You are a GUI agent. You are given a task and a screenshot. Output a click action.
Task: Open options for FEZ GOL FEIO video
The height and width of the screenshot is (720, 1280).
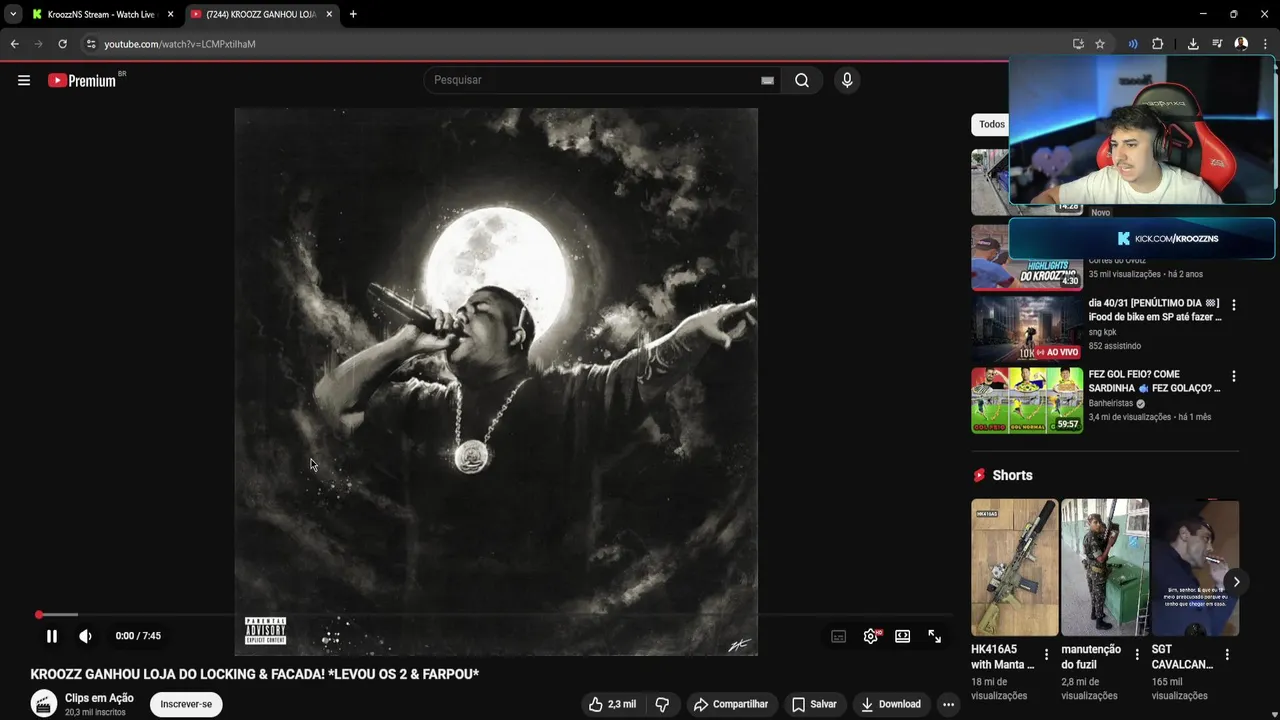click(x=1234, y=377)
